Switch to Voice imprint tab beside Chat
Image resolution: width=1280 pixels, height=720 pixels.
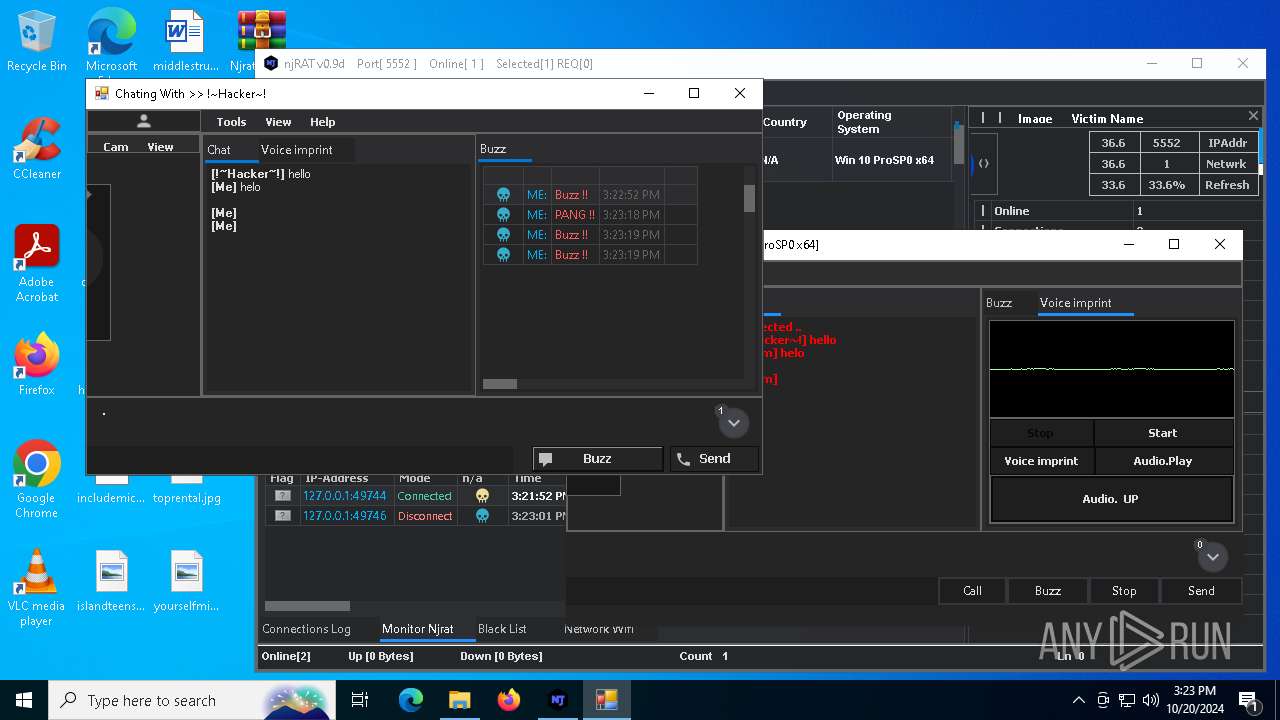point(297,150)
